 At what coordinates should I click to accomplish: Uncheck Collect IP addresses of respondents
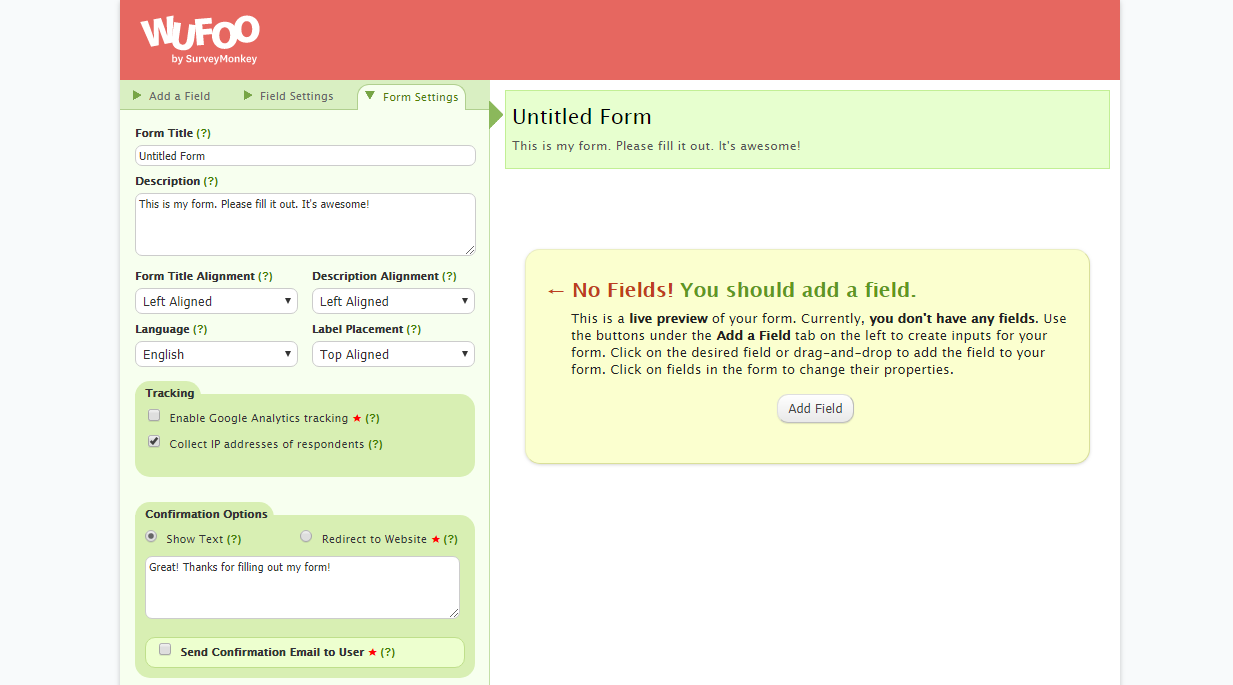[x=153, y=441]
